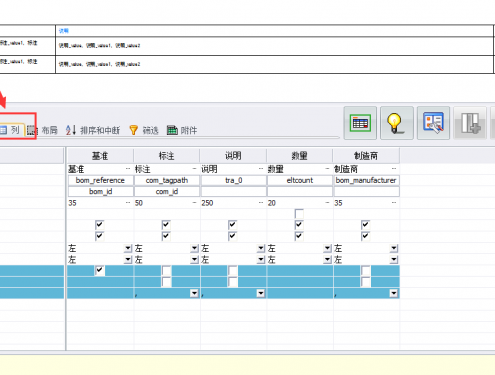Click the empty field below tra_0
Screen dimensions: 495x375
coord(233,192)
